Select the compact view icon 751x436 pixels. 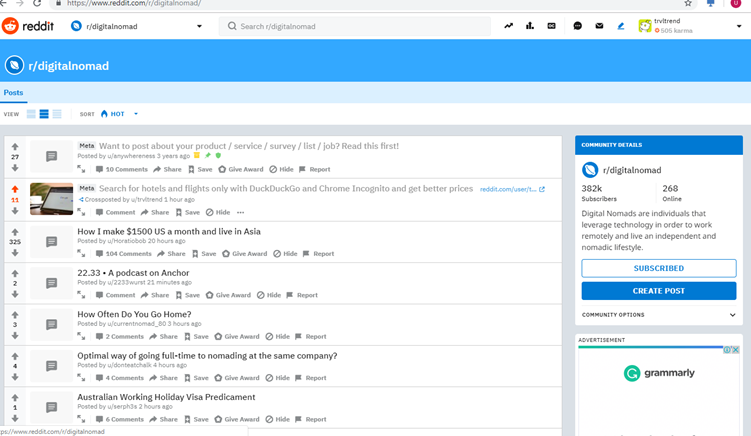pos(57,114)
